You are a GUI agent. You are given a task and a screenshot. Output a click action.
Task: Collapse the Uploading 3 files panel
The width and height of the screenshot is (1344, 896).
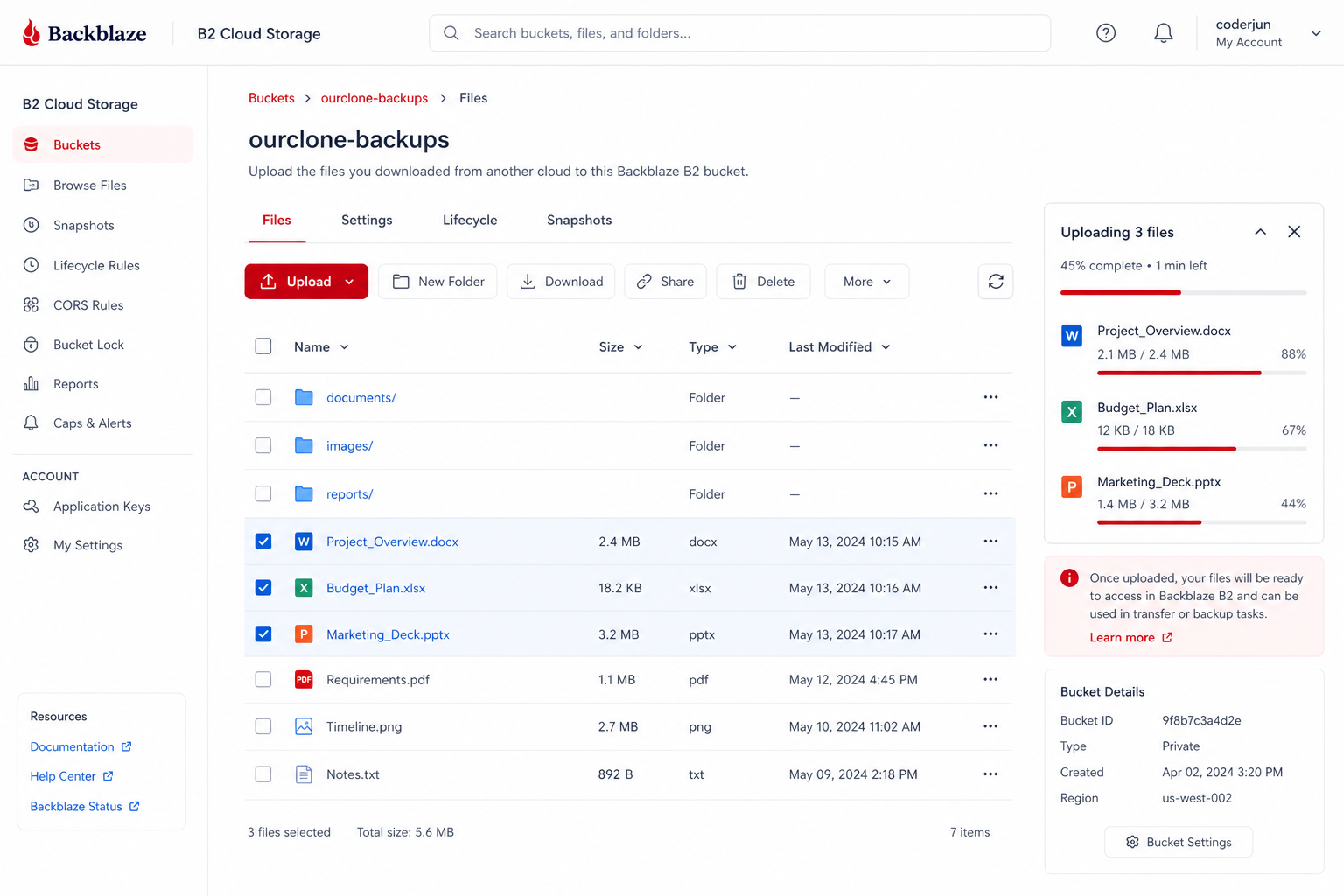coord(1261,232)
